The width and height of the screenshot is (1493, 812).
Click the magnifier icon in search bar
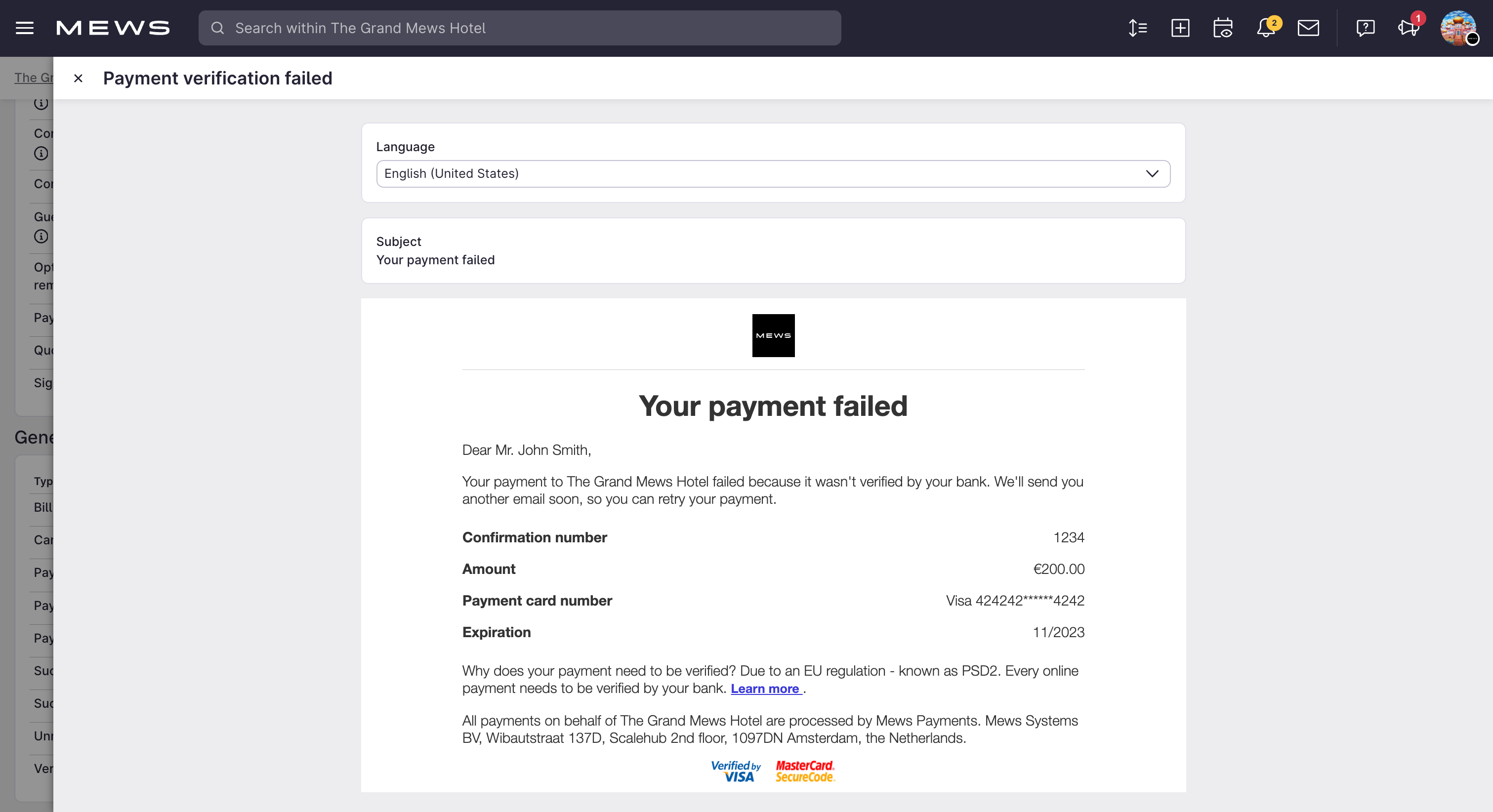(217, 28)
